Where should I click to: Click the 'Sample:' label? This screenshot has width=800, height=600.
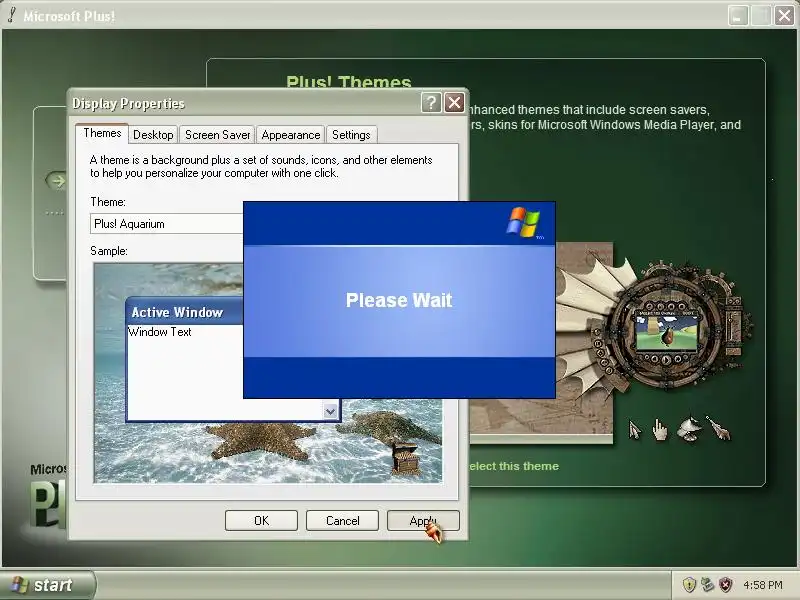(109, 251)
